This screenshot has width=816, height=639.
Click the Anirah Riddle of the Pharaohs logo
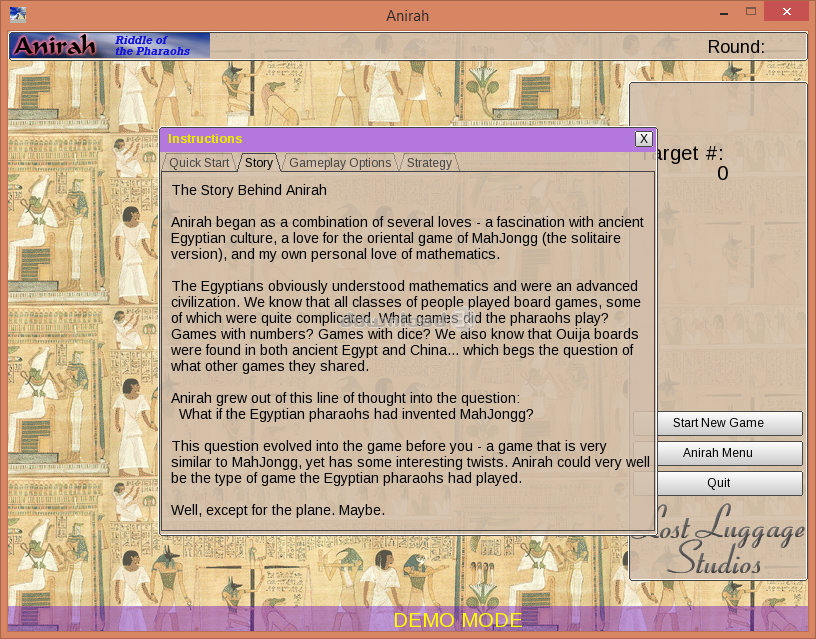point(110,46)
